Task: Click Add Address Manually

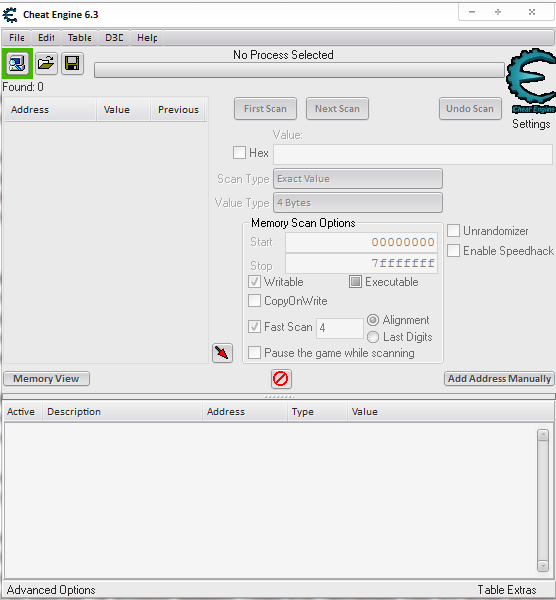Action: click(x=499, y=379)
